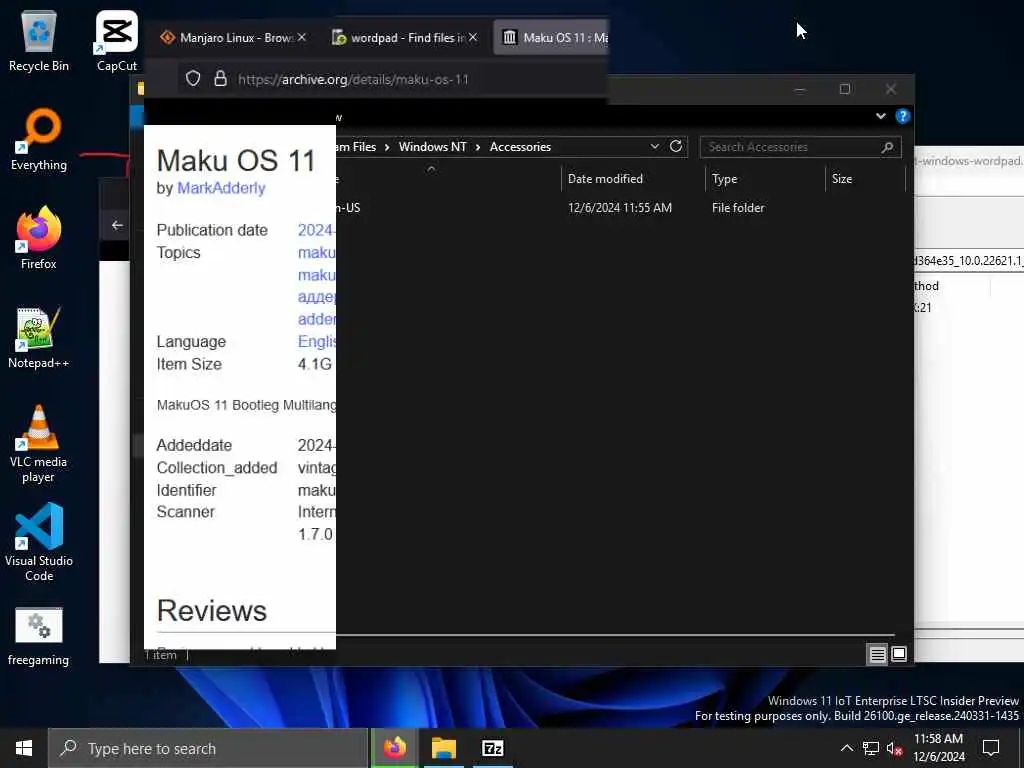The height and width of the screenshot is (768, 1024).
Task: Click the Maku OS 11 page title
Action: 236,161
